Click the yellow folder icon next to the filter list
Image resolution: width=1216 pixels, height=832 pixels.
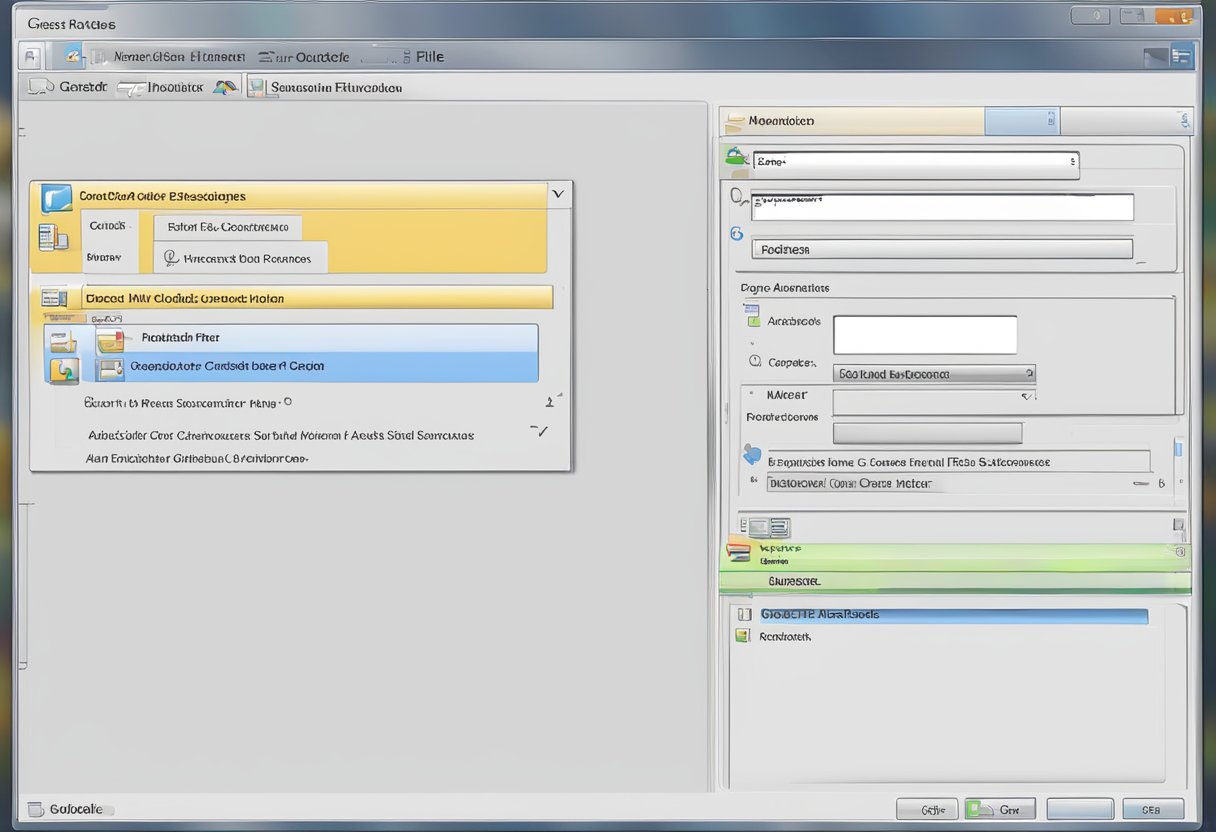click(61, 341)
